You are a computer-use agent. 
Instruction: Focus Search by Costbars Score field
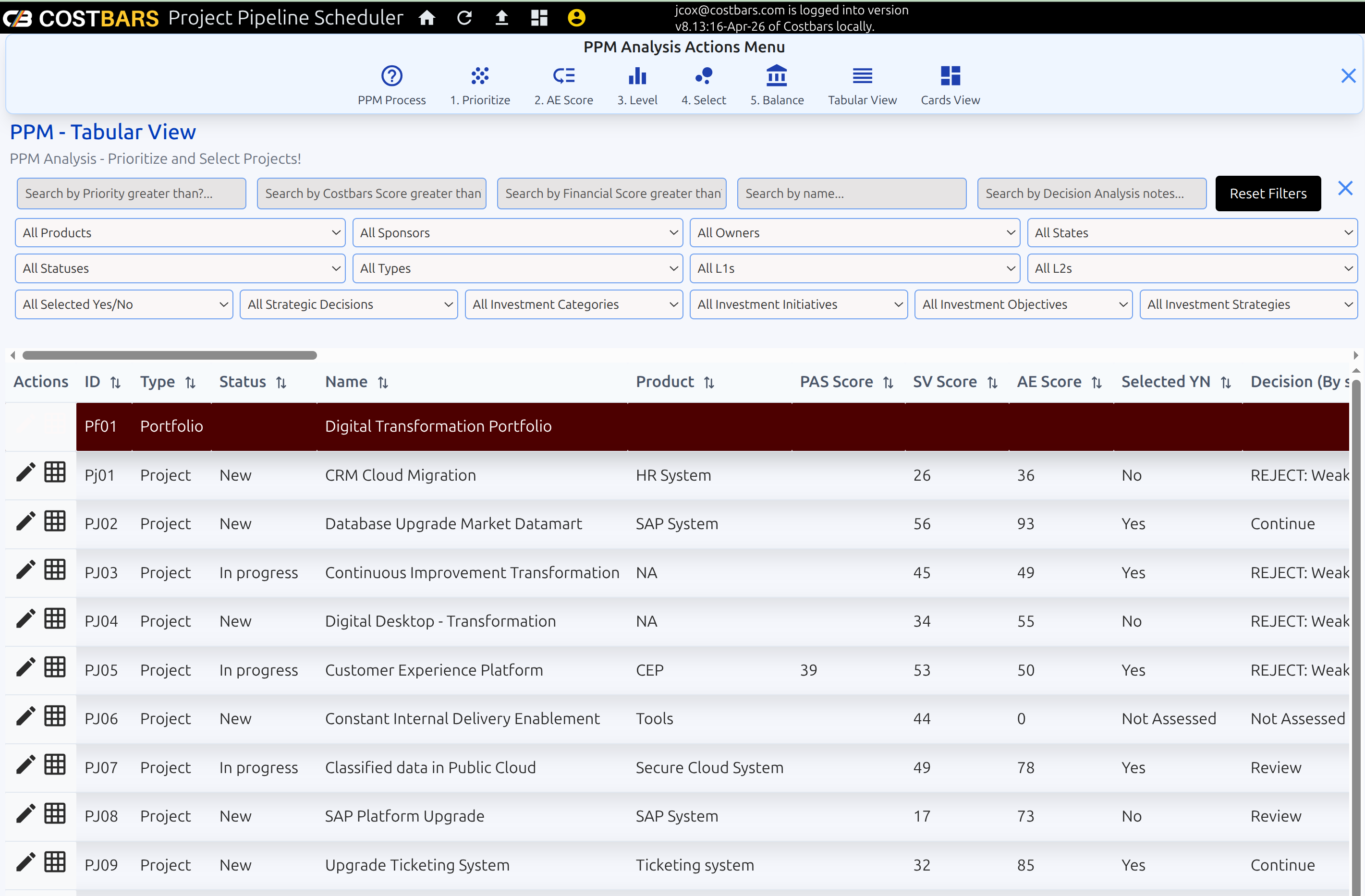pos(372,193)
